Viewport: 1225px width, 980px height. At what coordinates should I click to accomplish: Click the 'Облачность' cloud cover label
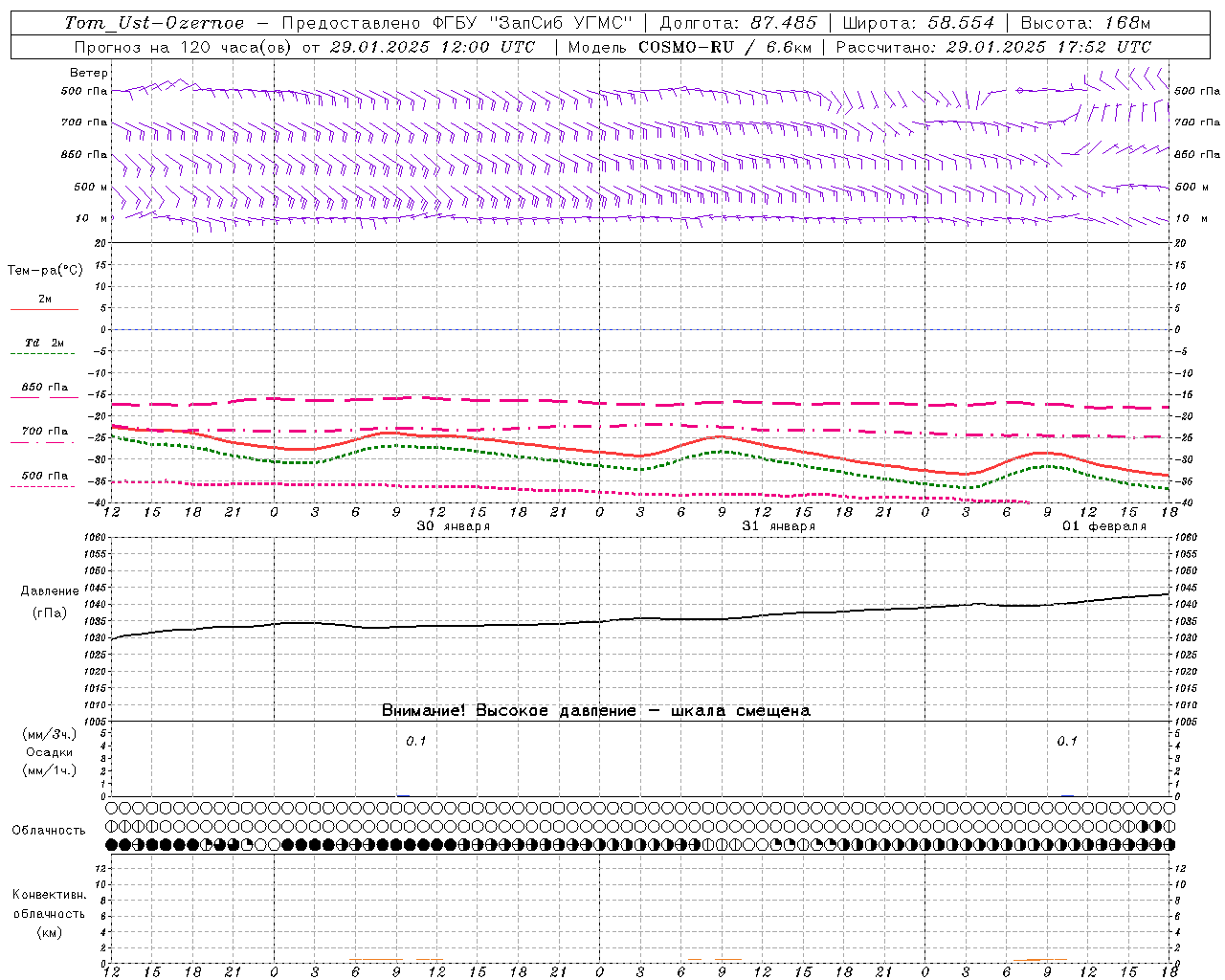coord(49,830)
